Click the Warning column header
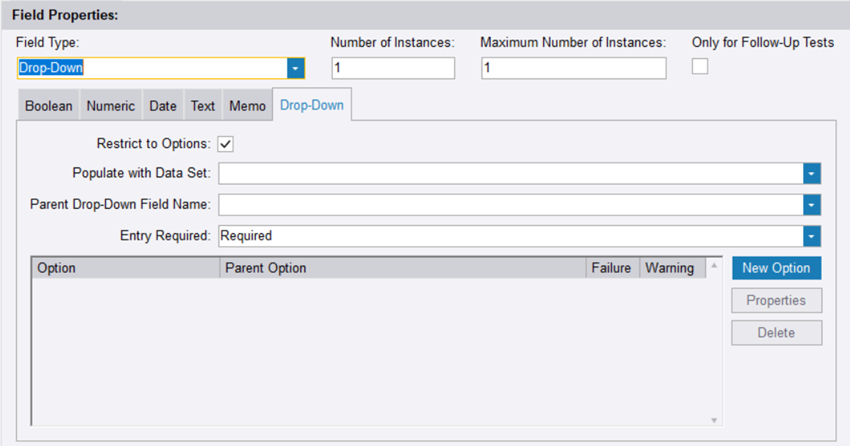The image size is (850, 446). point(669,268)
